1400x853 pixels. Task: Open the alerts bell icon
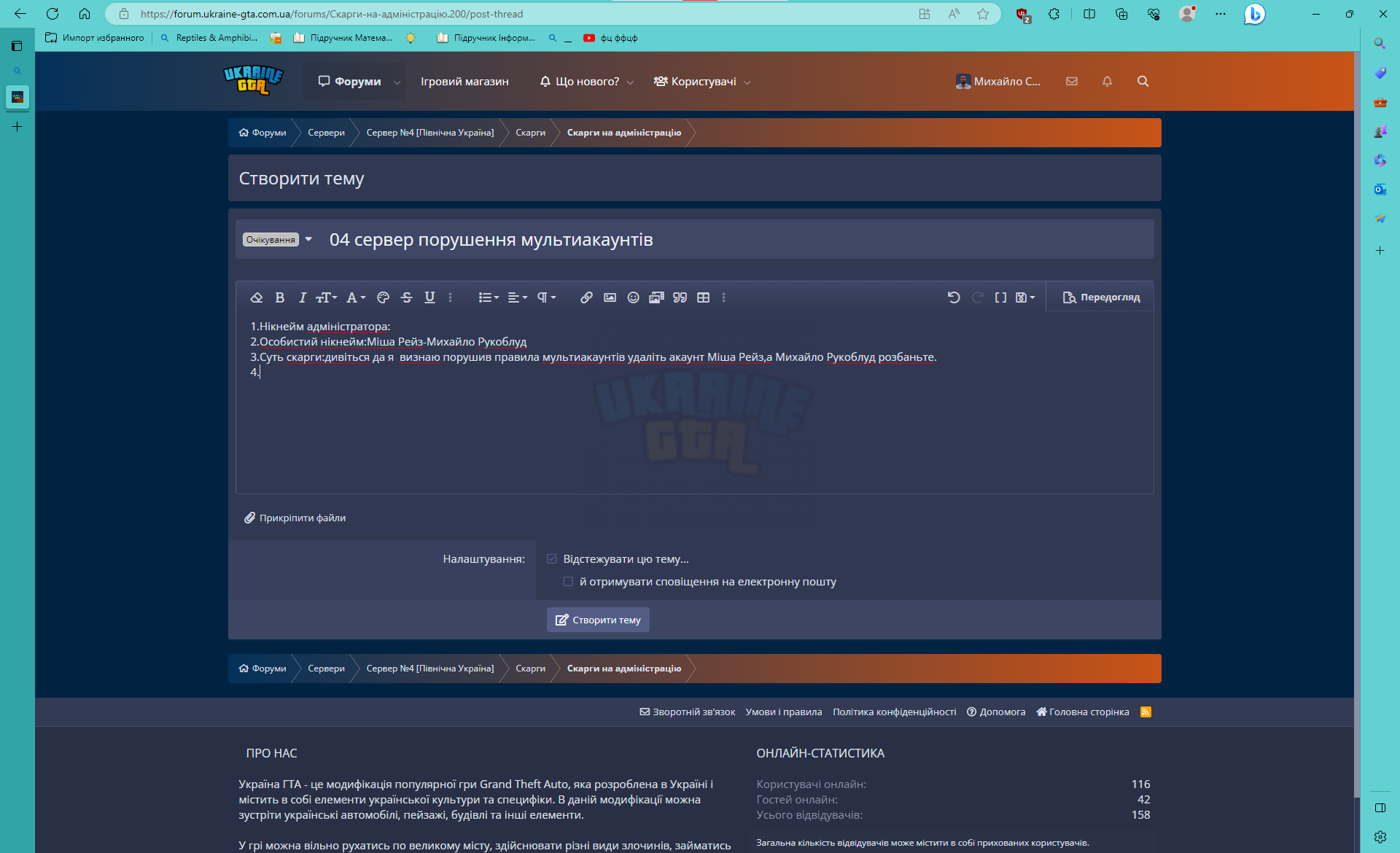pos(1107,82)
